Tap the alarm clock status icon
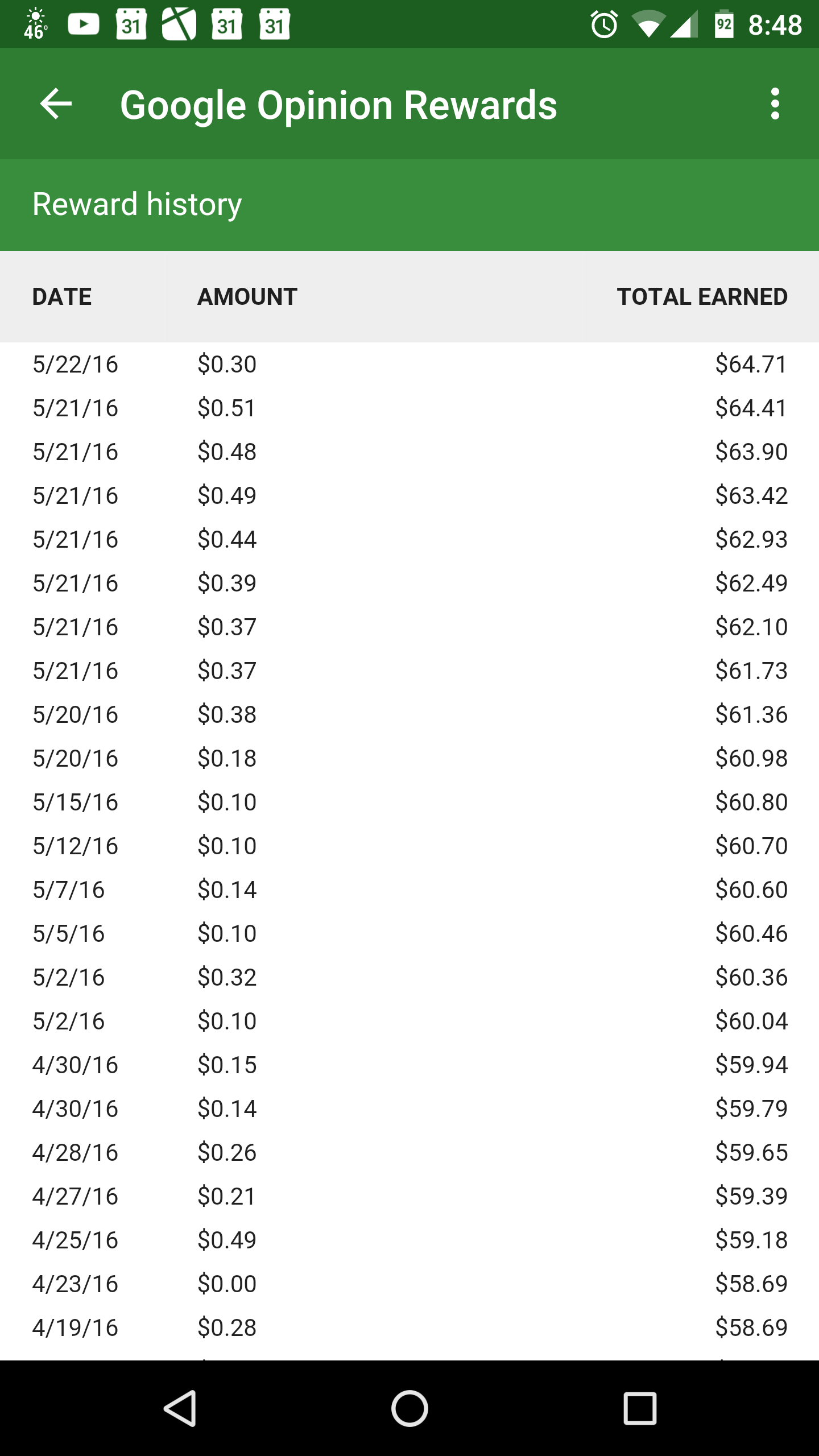Image resolution: width=819 pixels, height=1456 pixels. pyautogui.click(x=604, y=24)
